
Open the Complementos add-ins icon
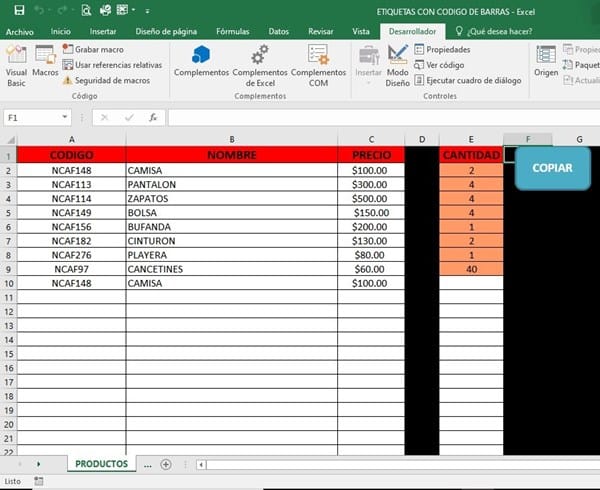click(201, 60)
